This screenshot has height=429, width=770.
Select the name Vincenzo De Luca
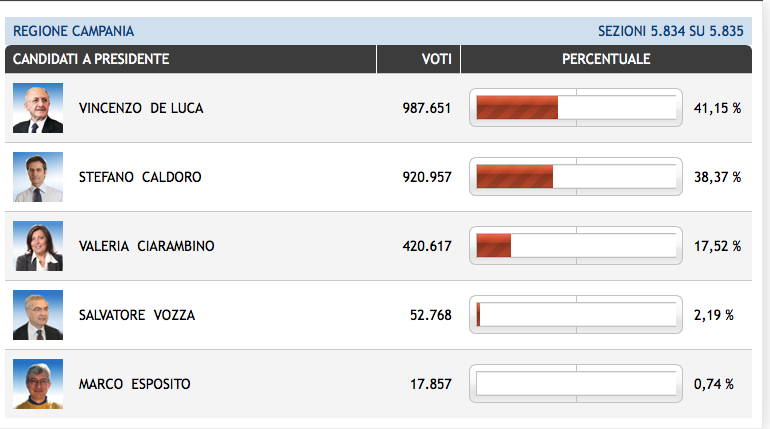[x=140, y=108]
